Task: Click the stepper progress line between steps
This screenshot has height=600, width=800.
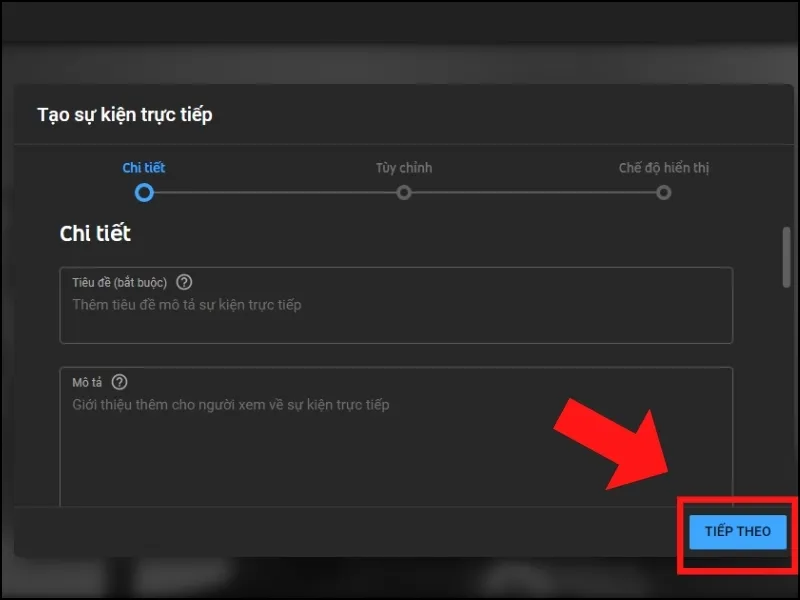Action: [274, 192]
